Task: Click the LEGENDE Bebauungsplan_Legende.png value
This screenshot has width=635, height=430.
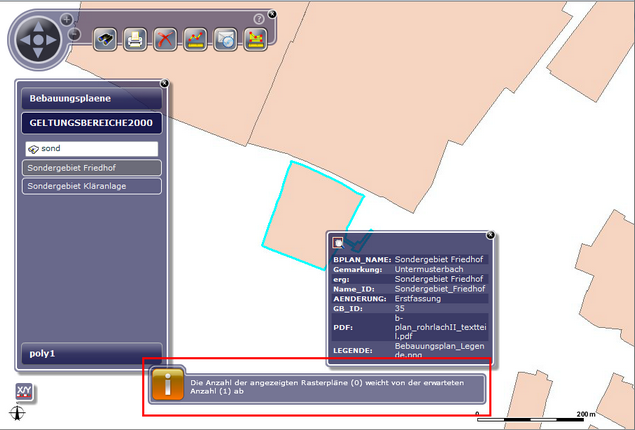Action: click(440, 350)
